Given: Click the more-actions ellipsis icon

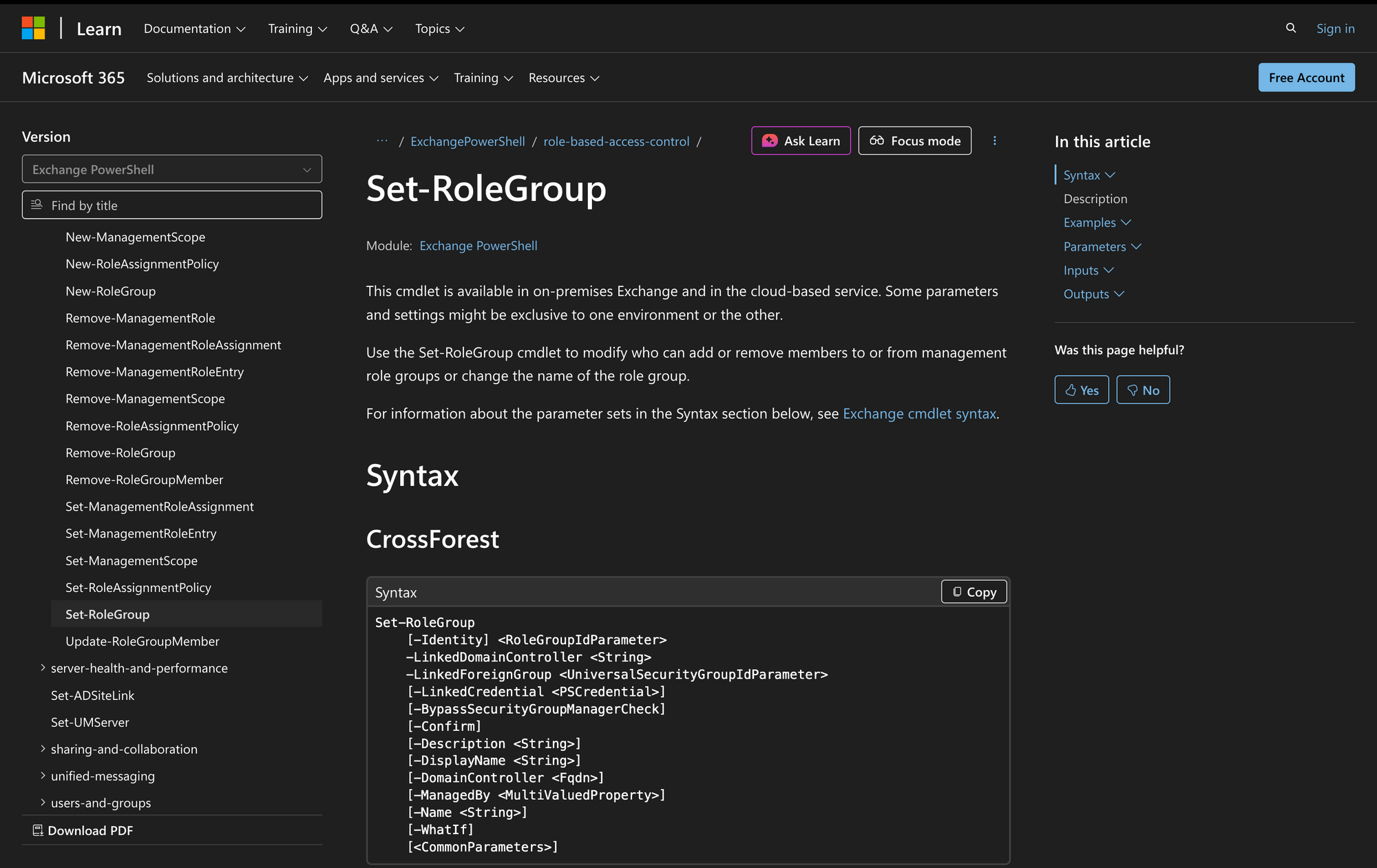Looking at the screenshot, I should pyautogui.click(x=995, y=140).
